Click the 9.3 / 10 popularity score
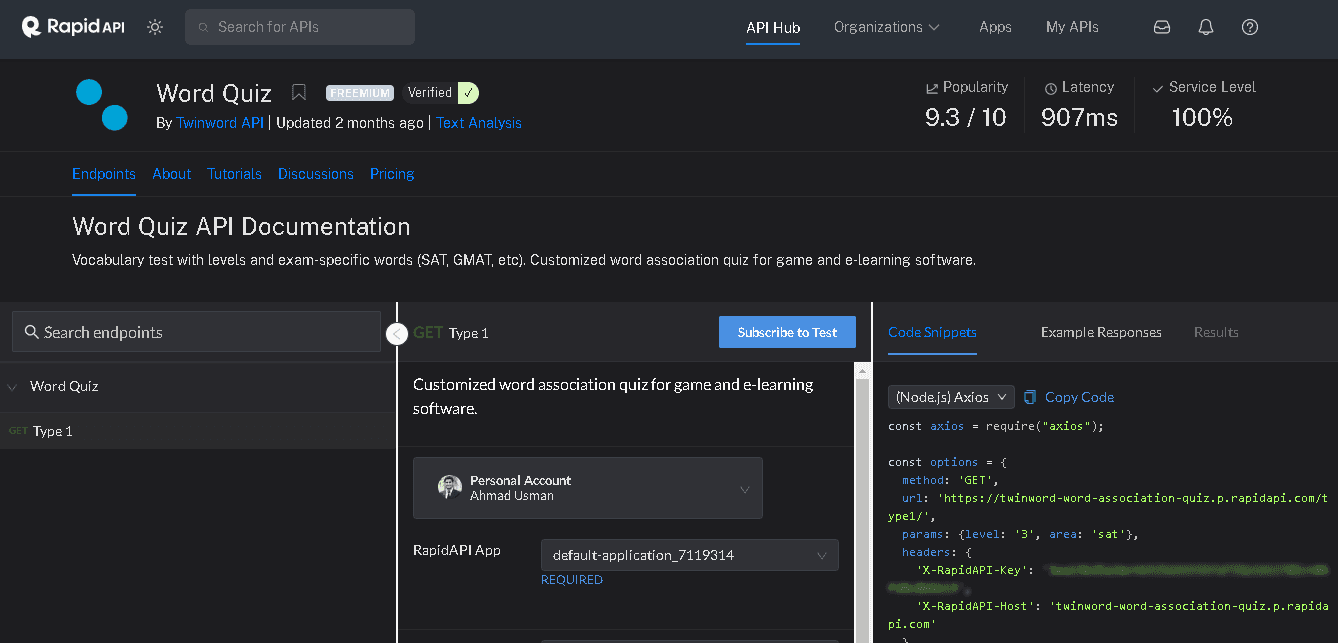This screenshot has width=1338, height=643. (966, 118)
